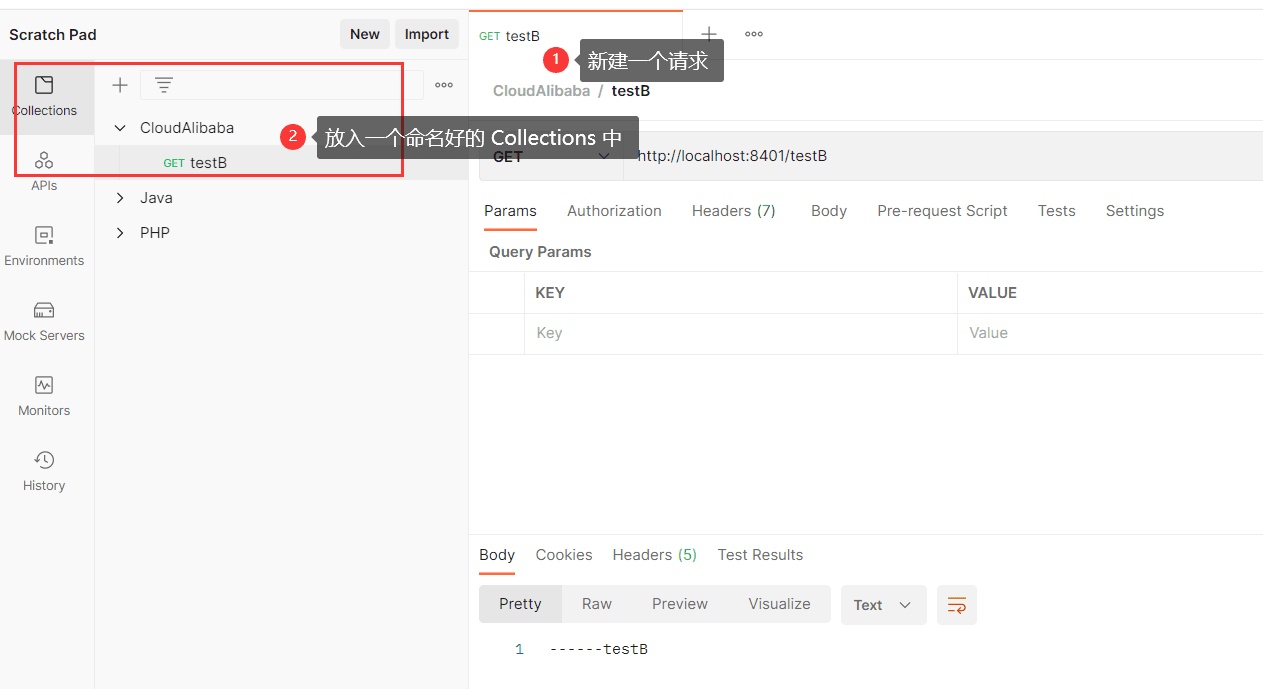
Task: Toggle the response word wrap icon
Action: [x=957, y=605]
